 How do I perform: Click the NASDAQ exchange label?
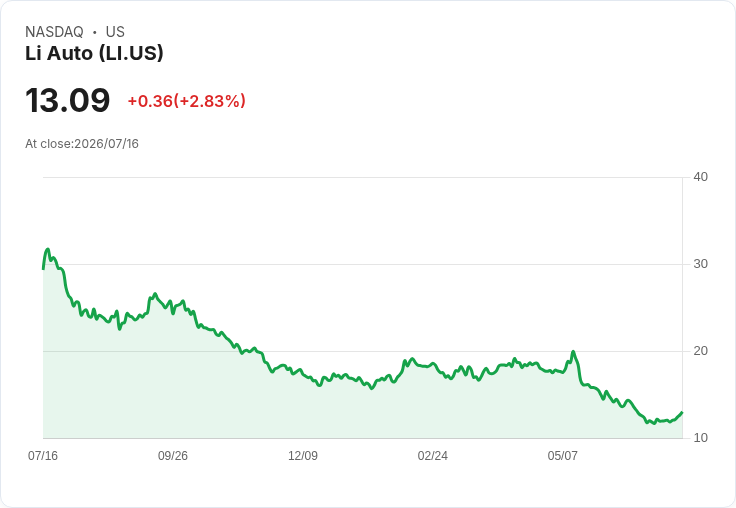(x=54, y=32)
